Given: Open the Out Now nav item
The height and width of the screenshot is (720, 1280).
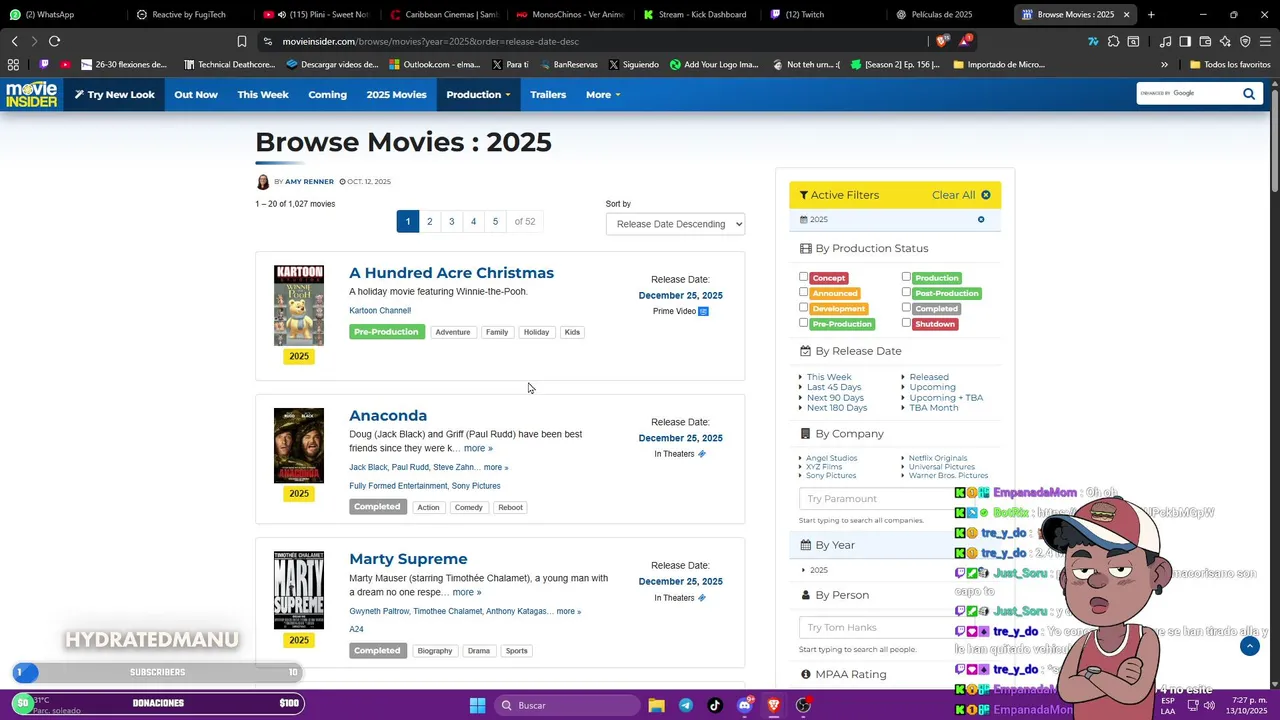Looking at the screenshot, I should 196,94.
